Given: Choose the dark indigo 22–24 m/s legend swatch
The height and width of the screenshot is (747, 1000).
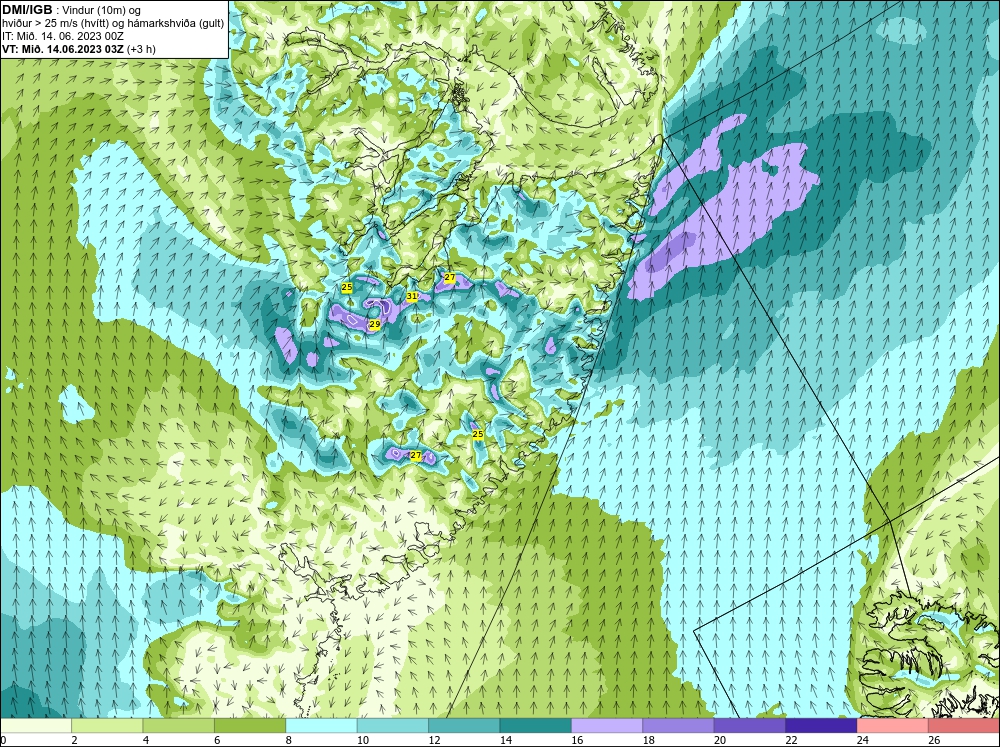Looking at the screenshot, I should tap(821, 726).
